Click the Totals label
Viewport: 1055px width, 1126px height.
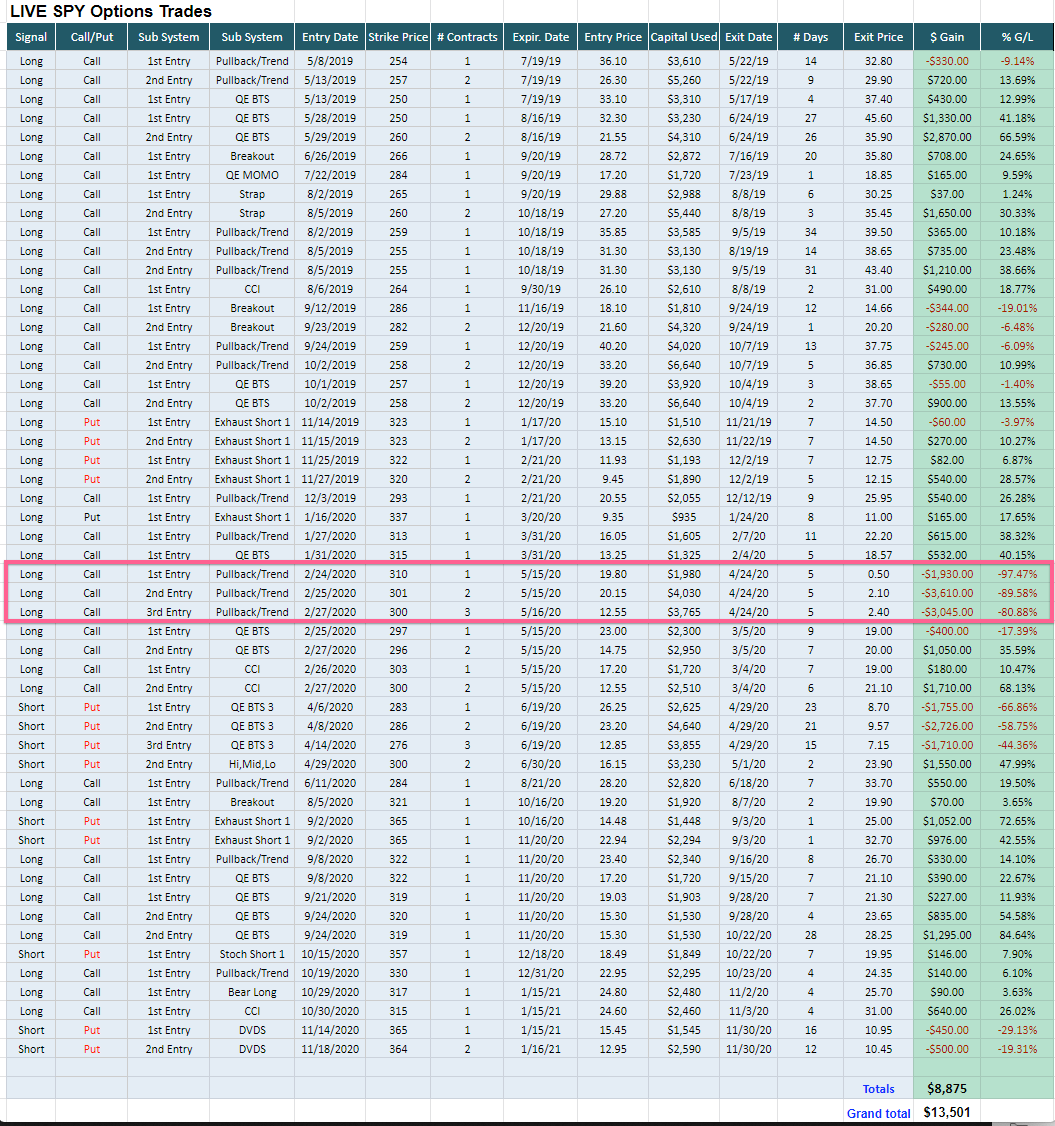(878, 1089)
